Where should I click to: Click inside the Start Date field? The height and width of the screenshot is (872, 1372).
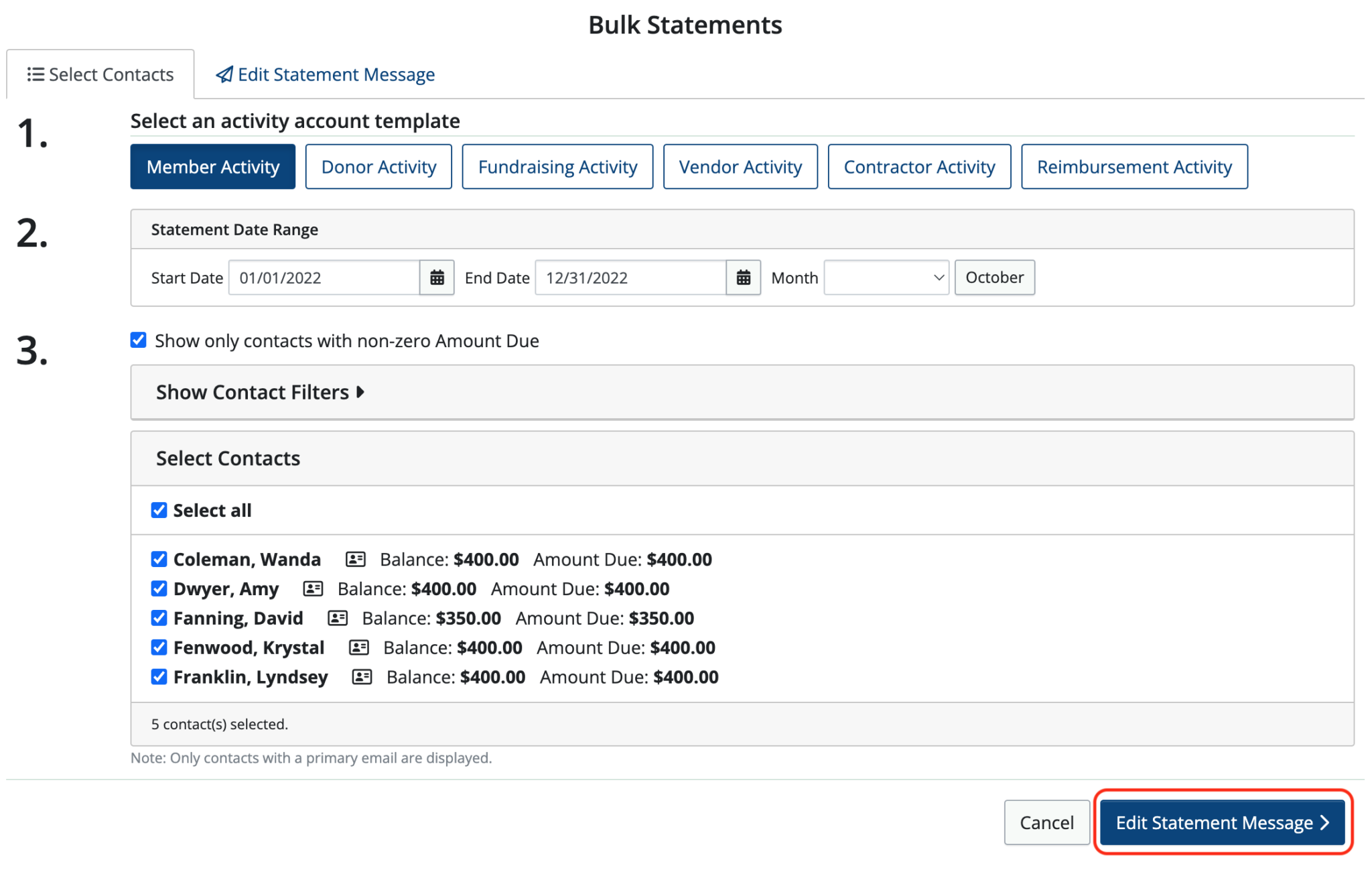pos(322,277)
